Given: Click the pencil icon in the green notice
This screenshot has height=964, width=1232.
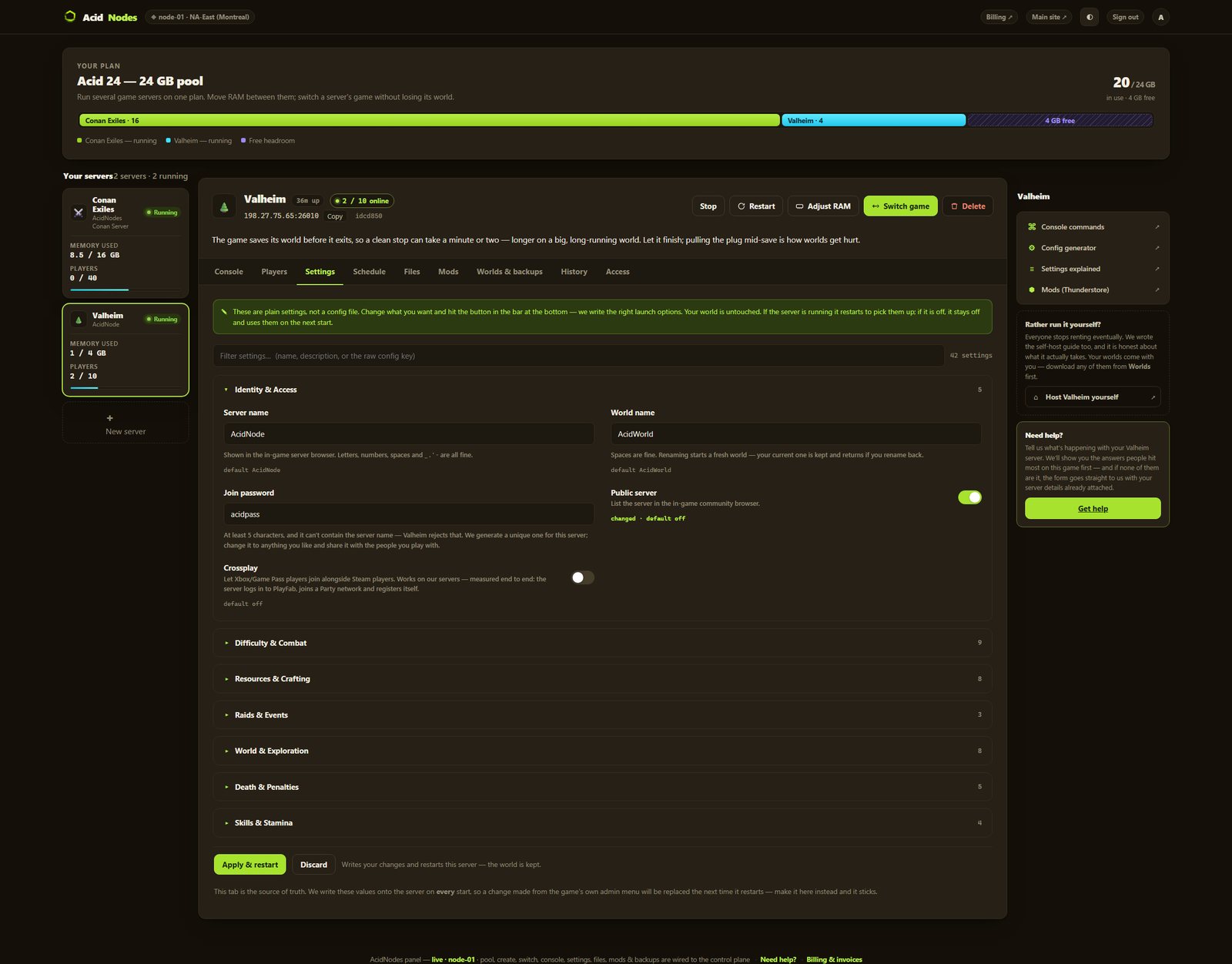Looking at the screenshot, I should 224,312.
